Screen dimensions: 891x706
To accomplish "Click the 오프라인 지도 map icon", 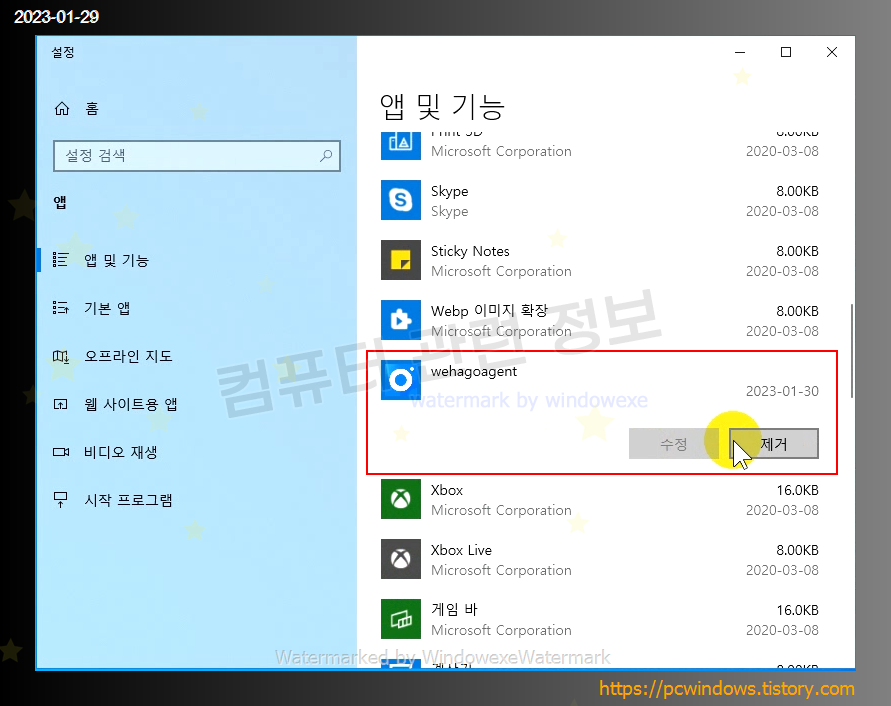I will pyautogui.click(x=60, y=356).
